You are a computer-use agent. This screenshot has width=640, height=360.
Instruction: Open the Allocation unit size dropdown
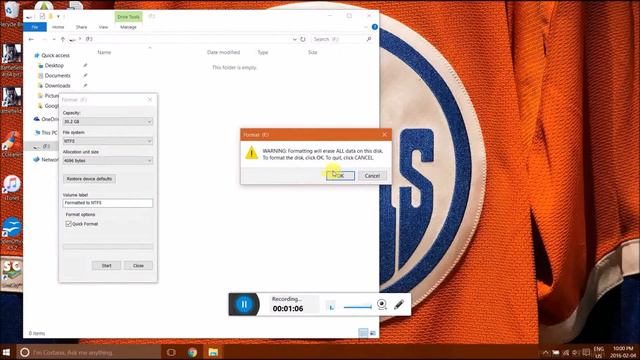[108, 161]
